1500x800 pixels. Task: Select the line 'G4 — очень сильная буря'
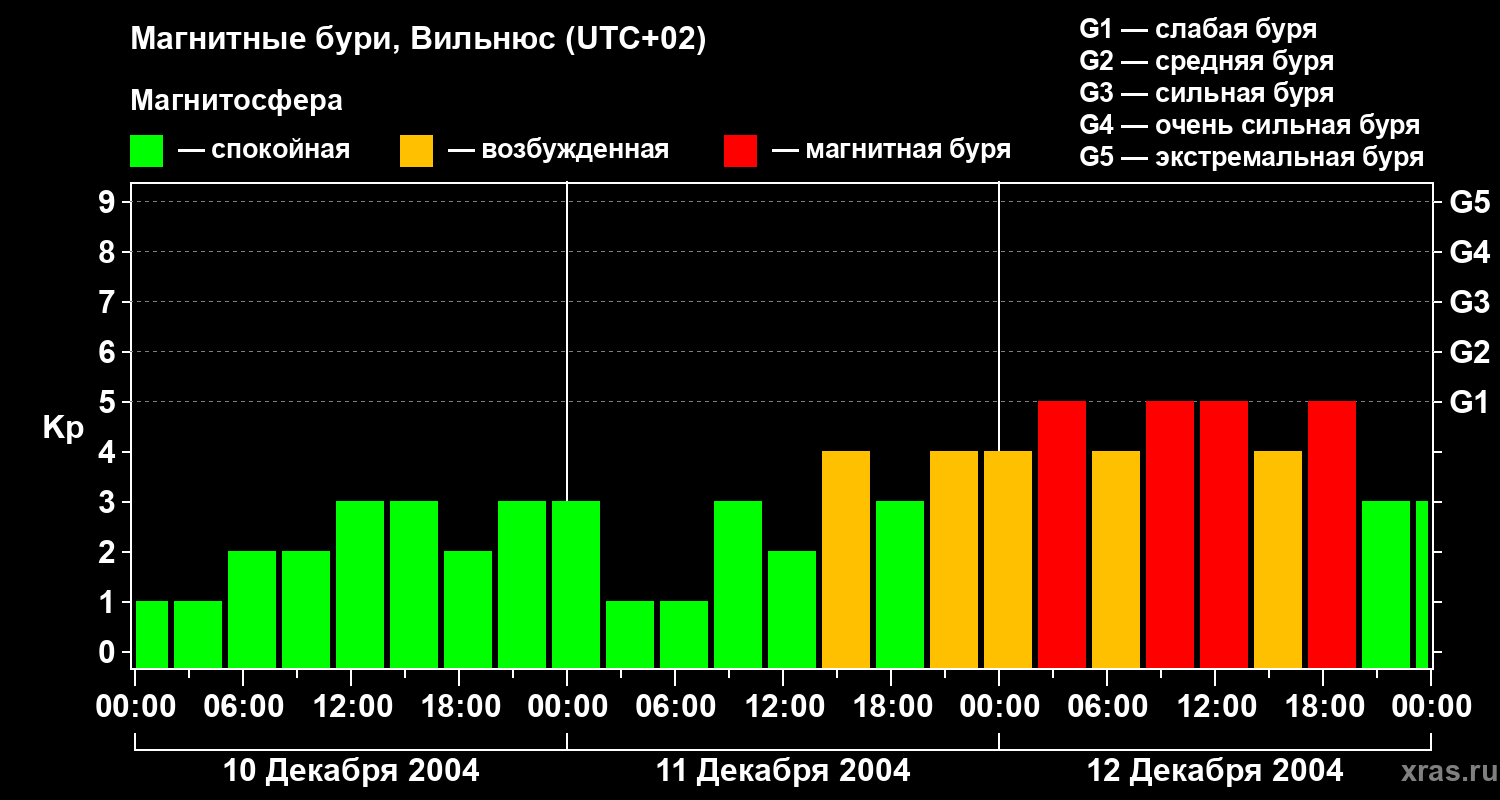1249,125
